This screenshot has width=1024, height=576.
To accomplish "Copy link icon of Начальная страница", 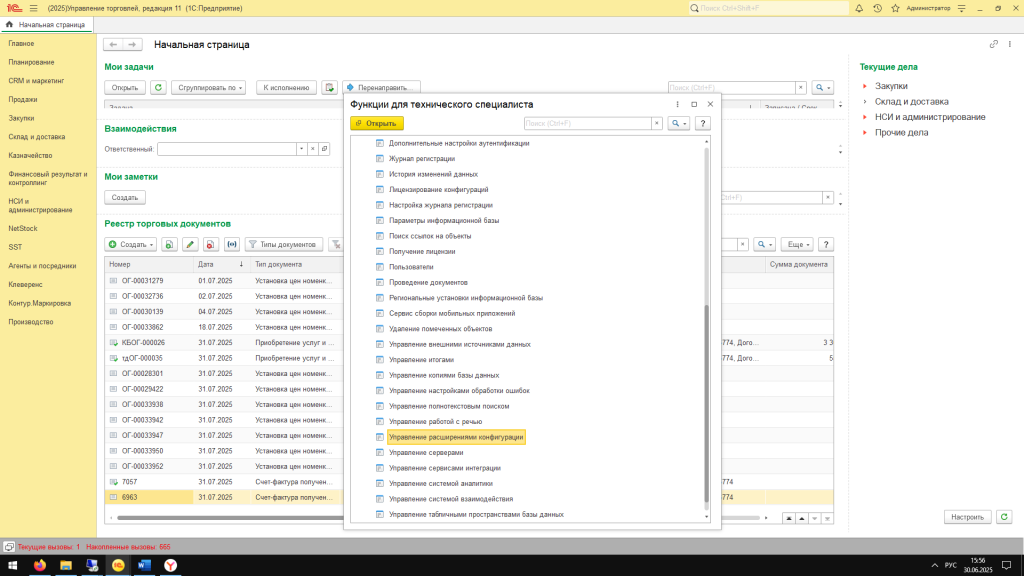I will [x=993, y=44].
